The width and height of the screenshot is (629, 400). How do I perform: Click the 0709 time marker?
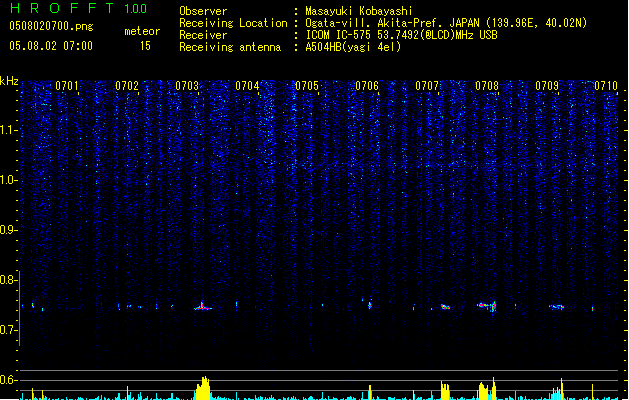point(547,86)
